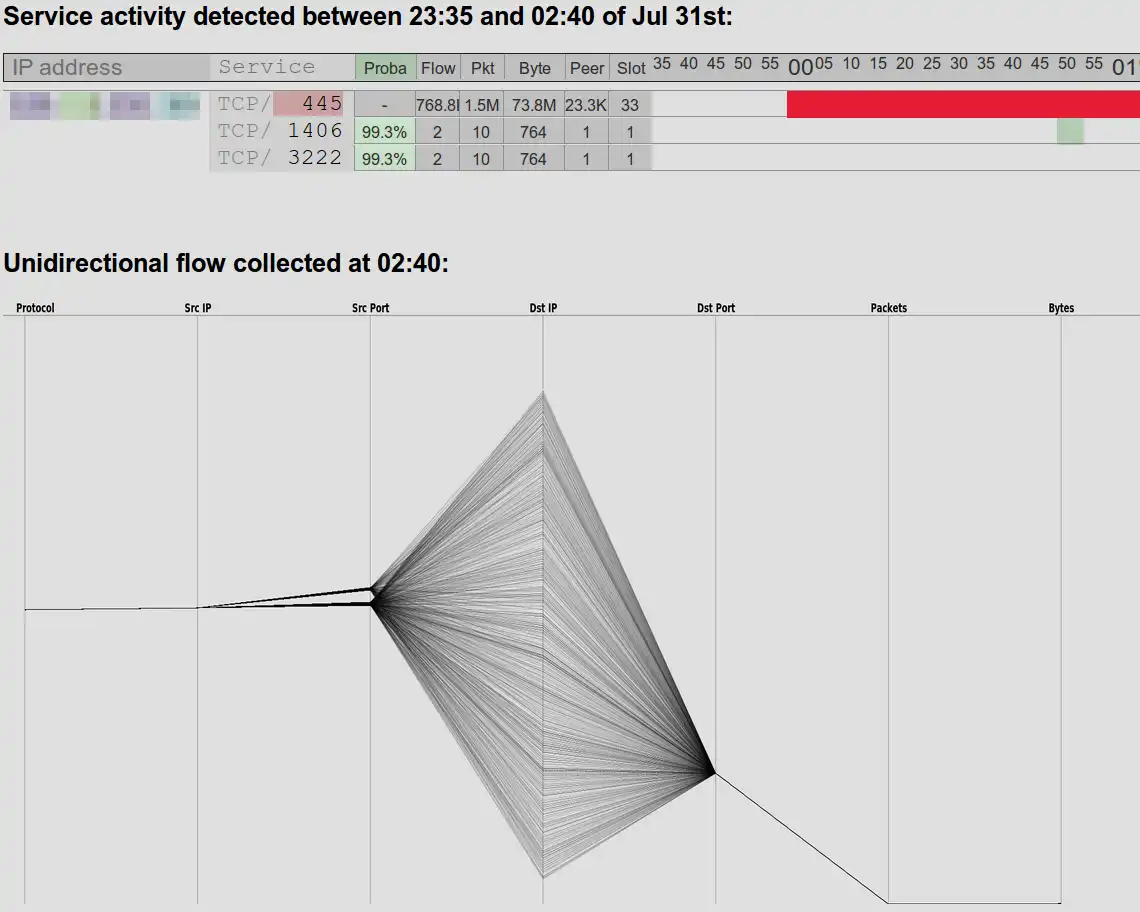Click the Bytes axis label
Image resolution: width=1140 pixels, height=912 pixels.
point(1061,308)
